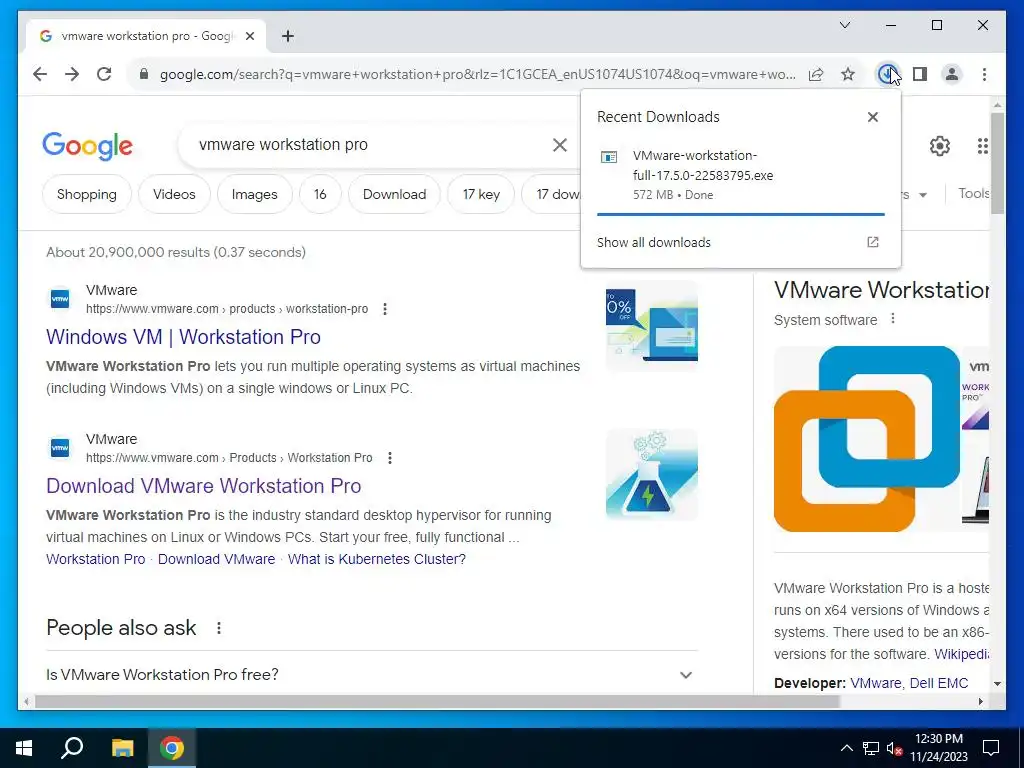Viewport: 1024px width, 768px height.
Task: Open Google quick settings gear
Action: tap(940, 146)
